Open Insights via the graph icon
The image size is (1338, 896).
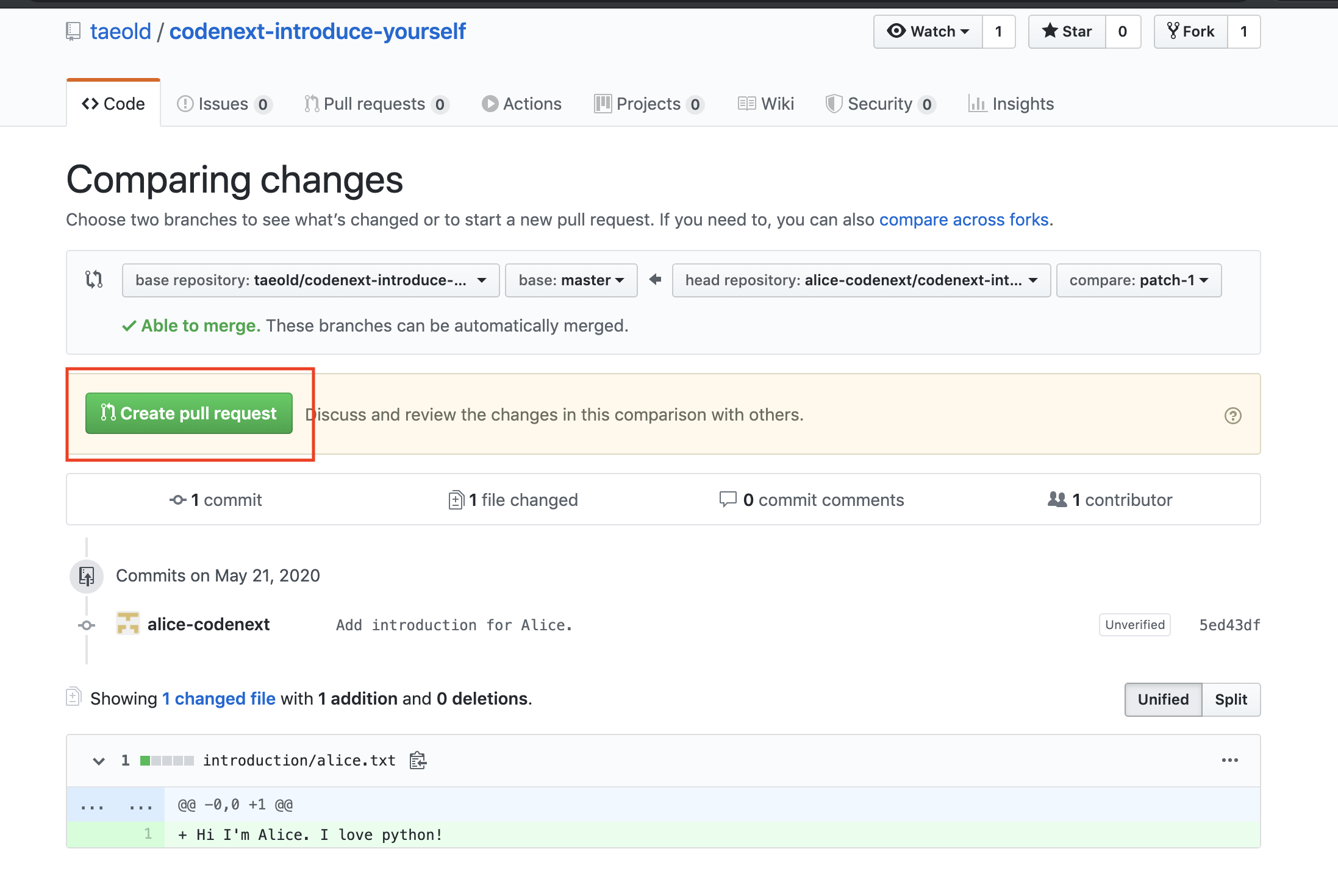click(x=978, y=104)
